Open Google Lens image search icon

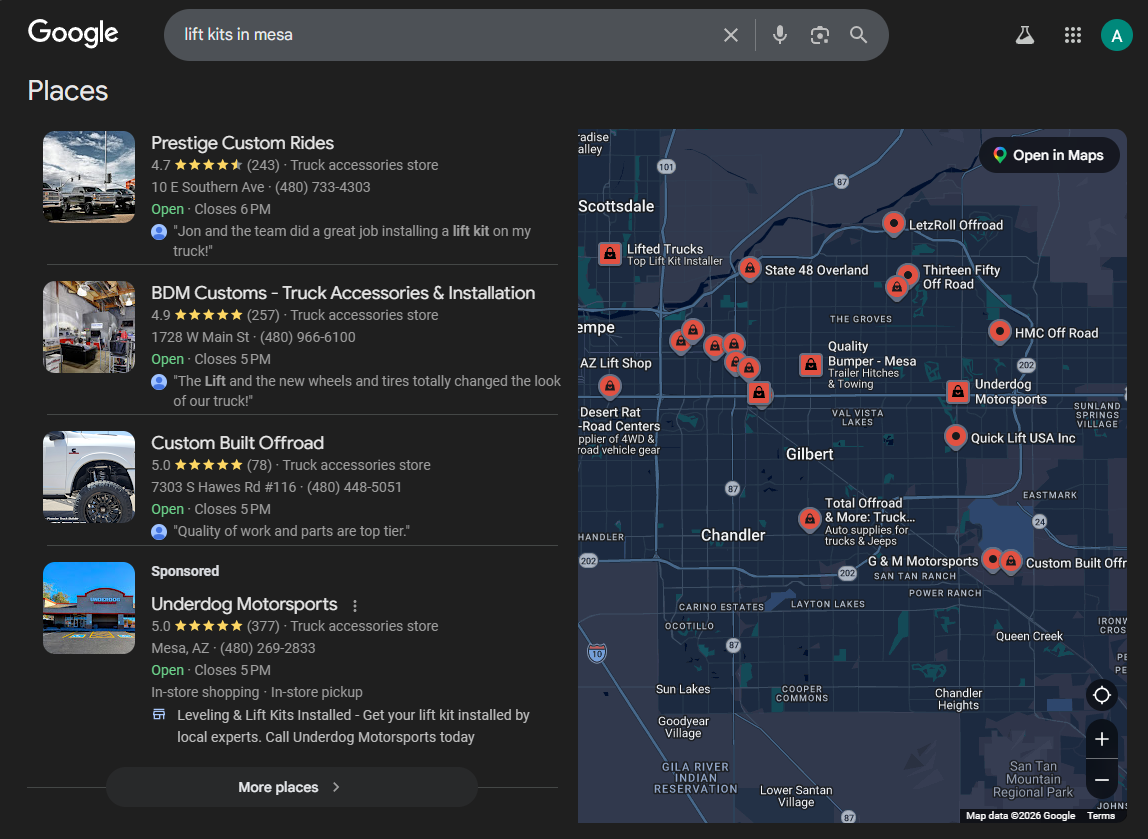[x=820, y=35]
